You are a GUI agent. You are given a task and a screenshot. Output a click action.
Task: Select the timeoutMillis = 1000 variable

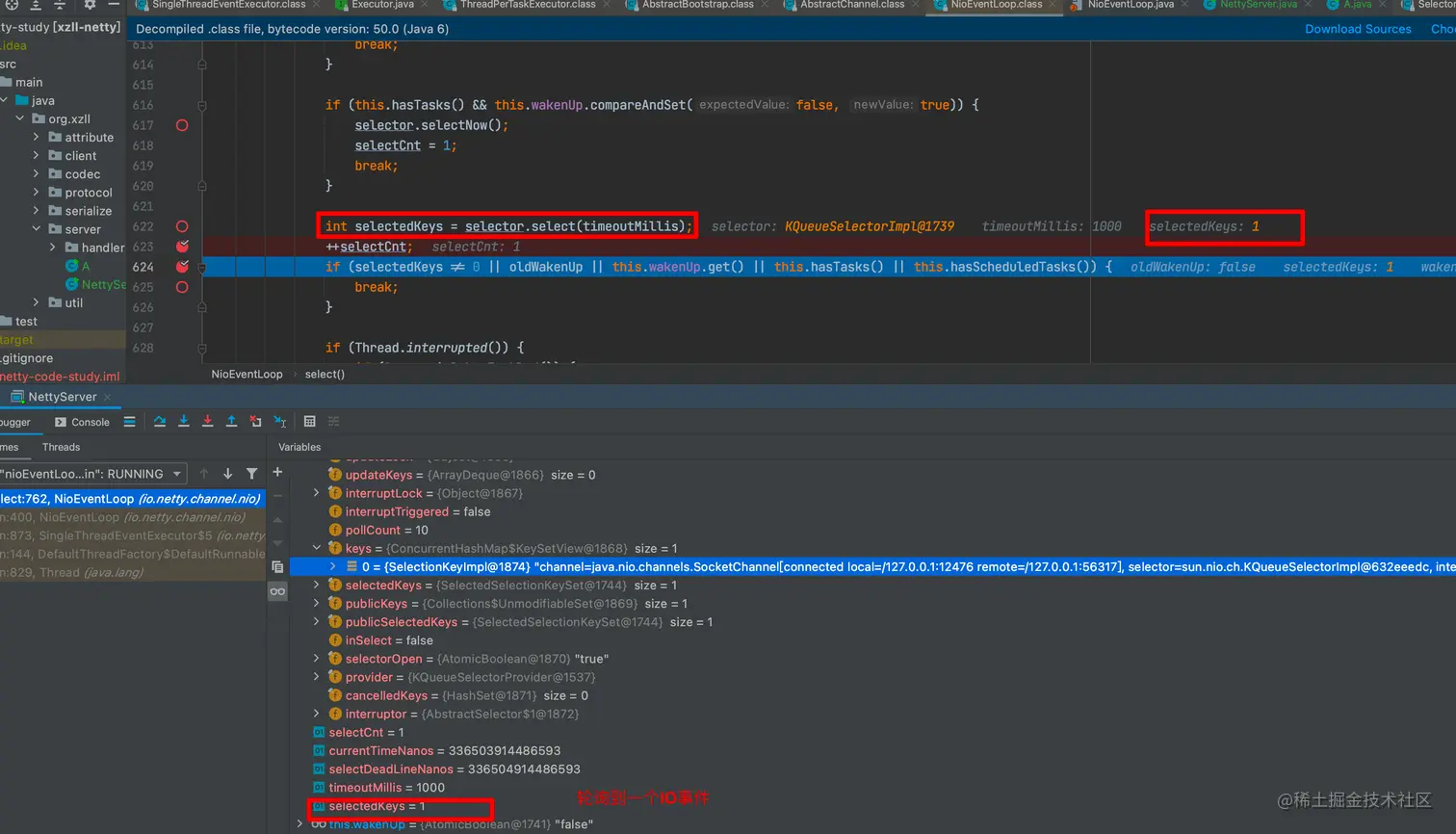[386, 788]
